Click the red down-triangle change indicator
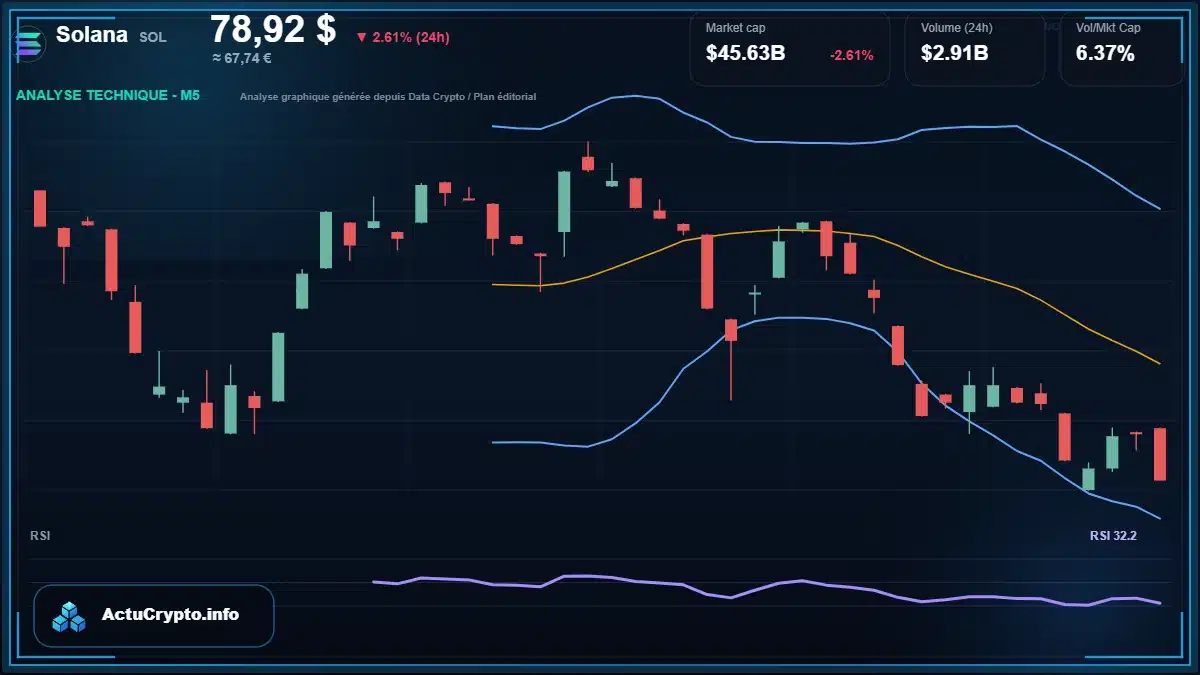The height and width of the screenshot is (675, 1200). [361, 38]
